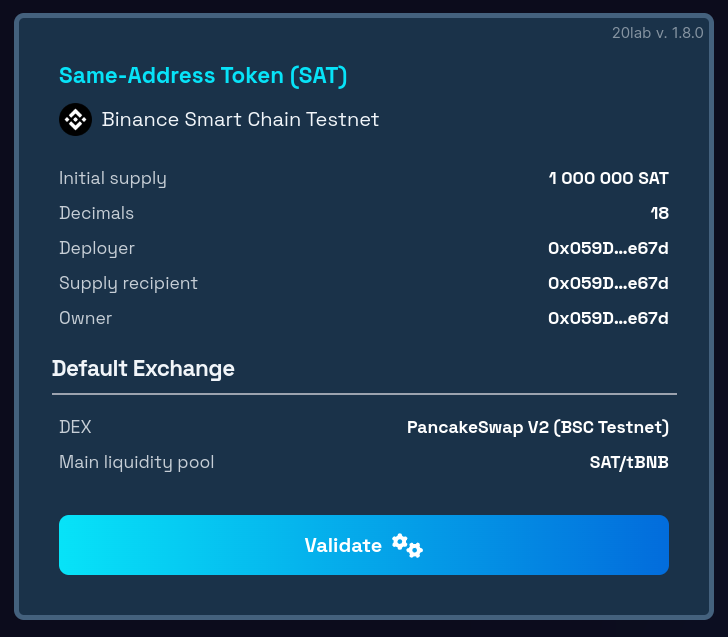Click the Decimals value 18

pyautogui.click(x=658, y=213)
